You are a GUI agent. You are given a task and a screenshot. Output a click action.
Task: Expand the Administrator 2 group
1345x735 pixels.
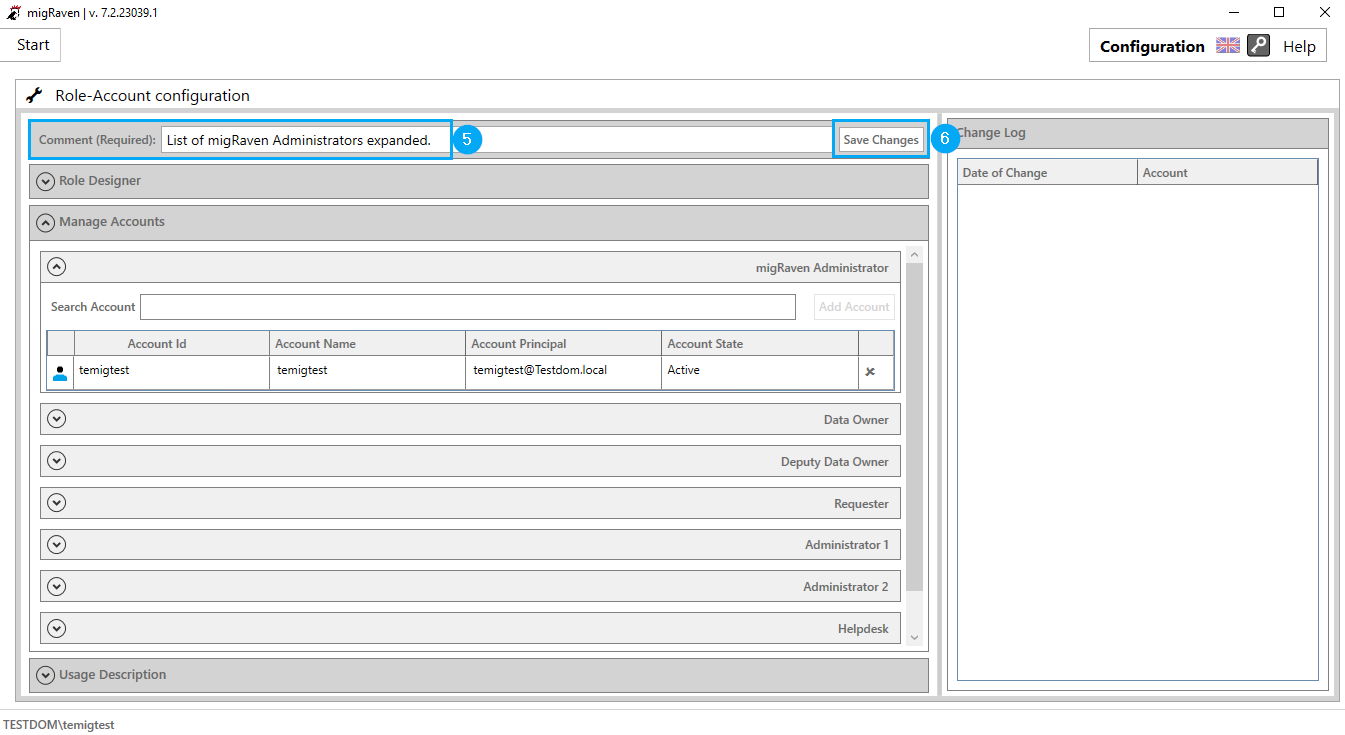click(57, 586)
